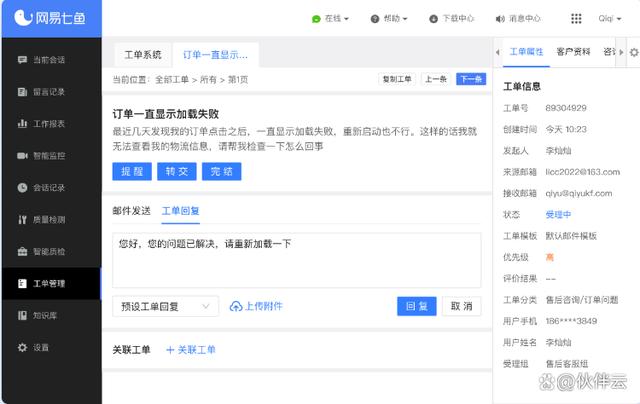Open the 当前会话 sidebar icon
640x404 pixels.
(22, 60)
